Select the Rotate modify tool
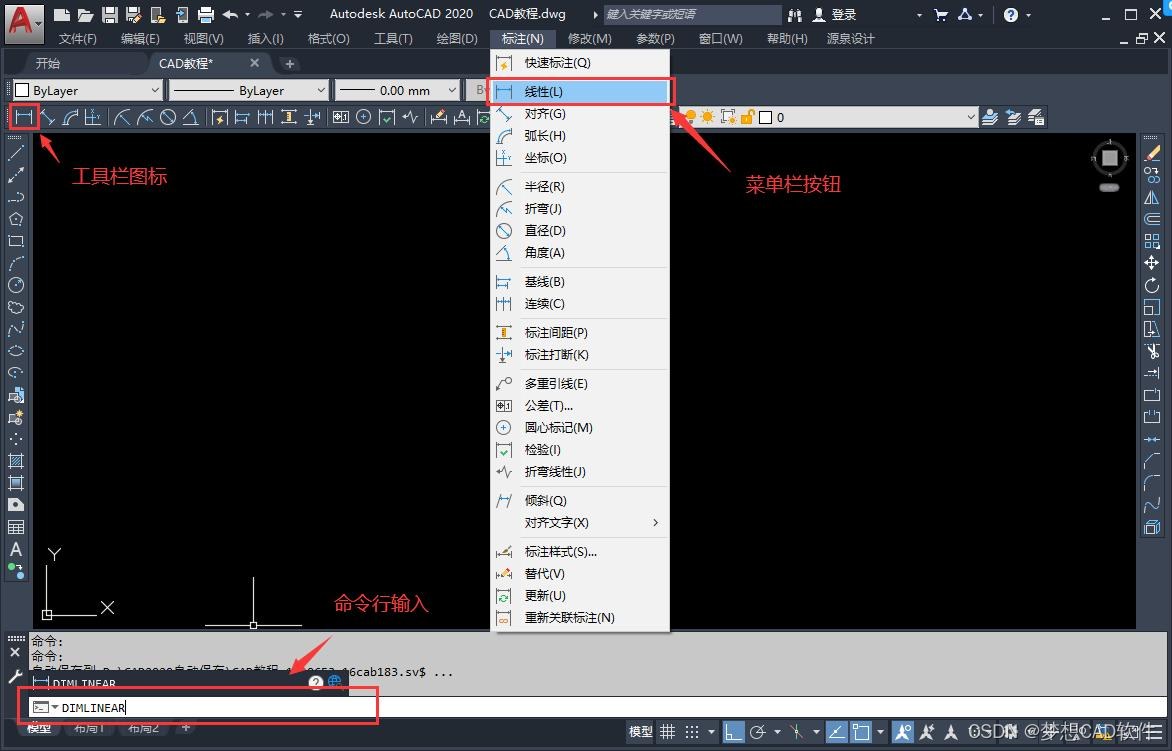 pos(1152,285)
